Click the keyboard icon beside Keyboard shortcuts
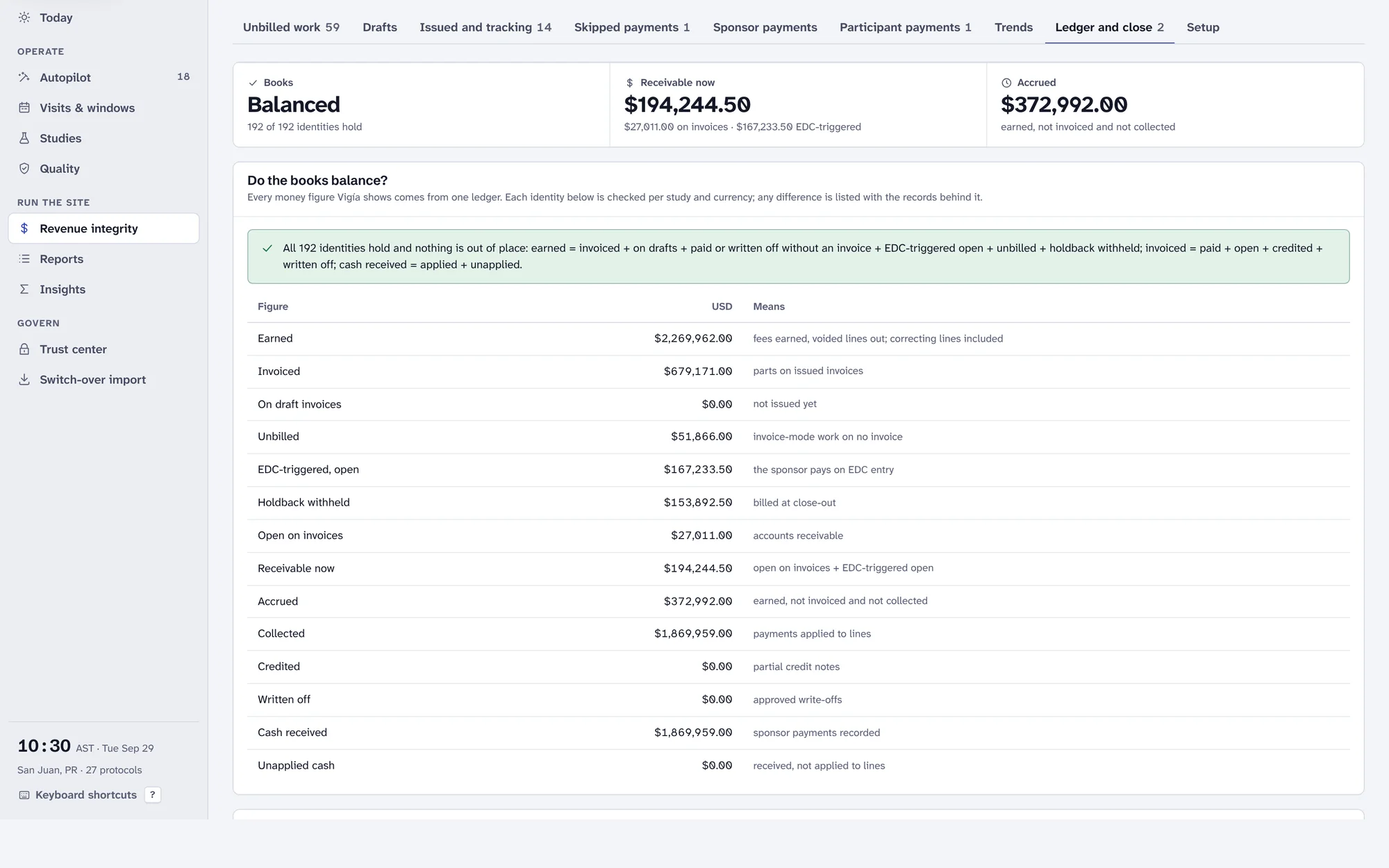Viewport: 1389px width, 868px height. pos(24,795)
